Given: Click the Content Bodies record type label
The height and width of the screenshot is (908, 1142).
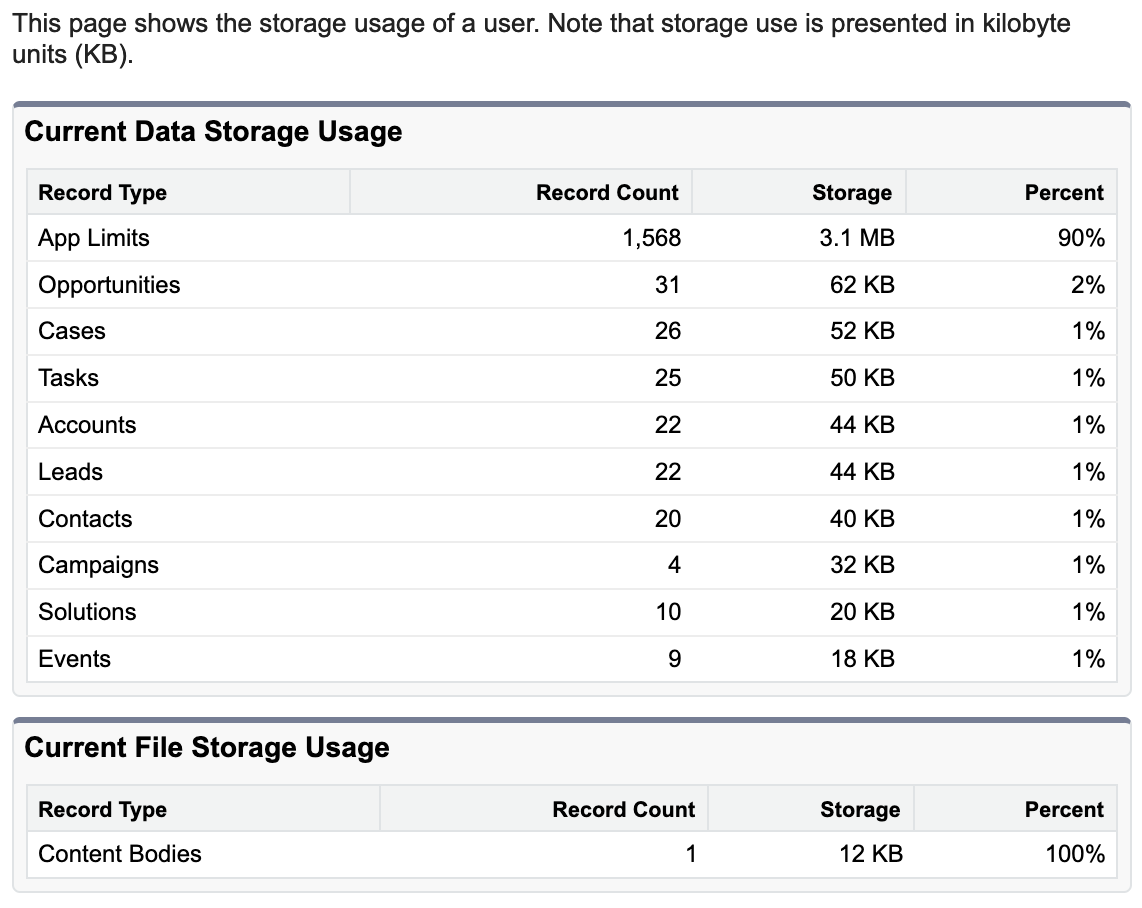Looking at the screenshot, I should [120, 854].
